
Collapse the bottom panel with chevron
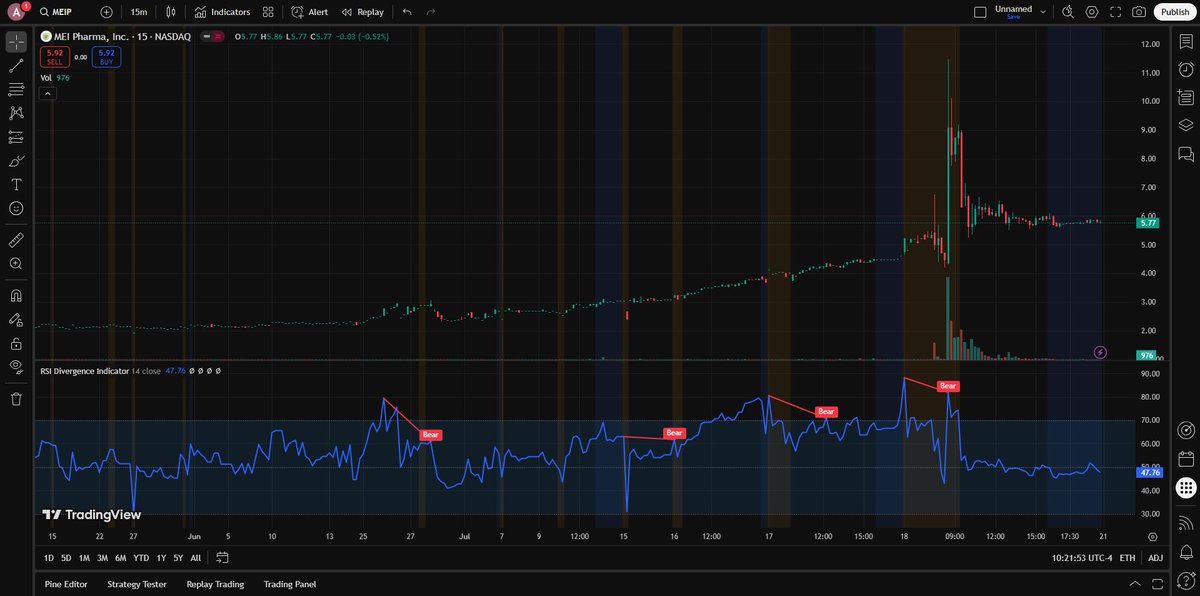point(1134,584)
